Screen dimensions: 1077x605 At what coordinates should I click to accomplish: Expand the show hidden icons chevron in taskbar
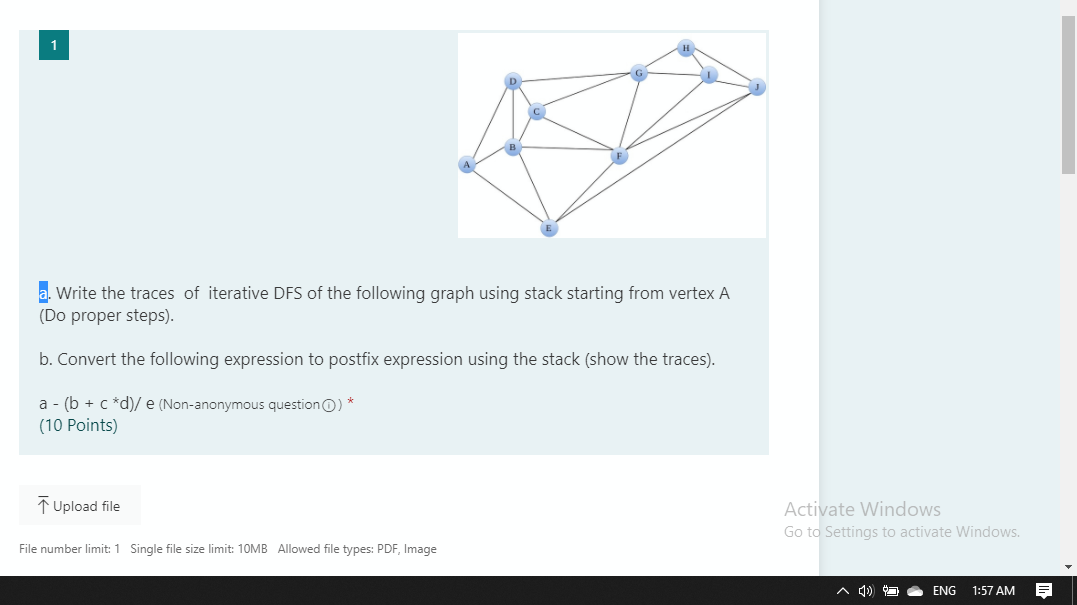coord(841,590)
